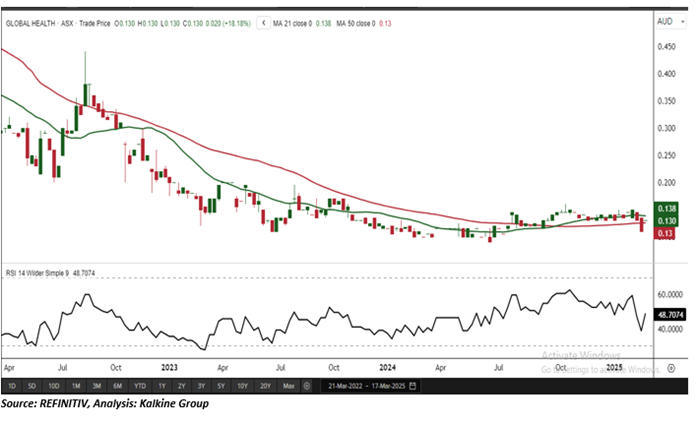Viewport: 698px width, 424px height.
Task: Select the 3M time range
Action: (x=97, y=386)
